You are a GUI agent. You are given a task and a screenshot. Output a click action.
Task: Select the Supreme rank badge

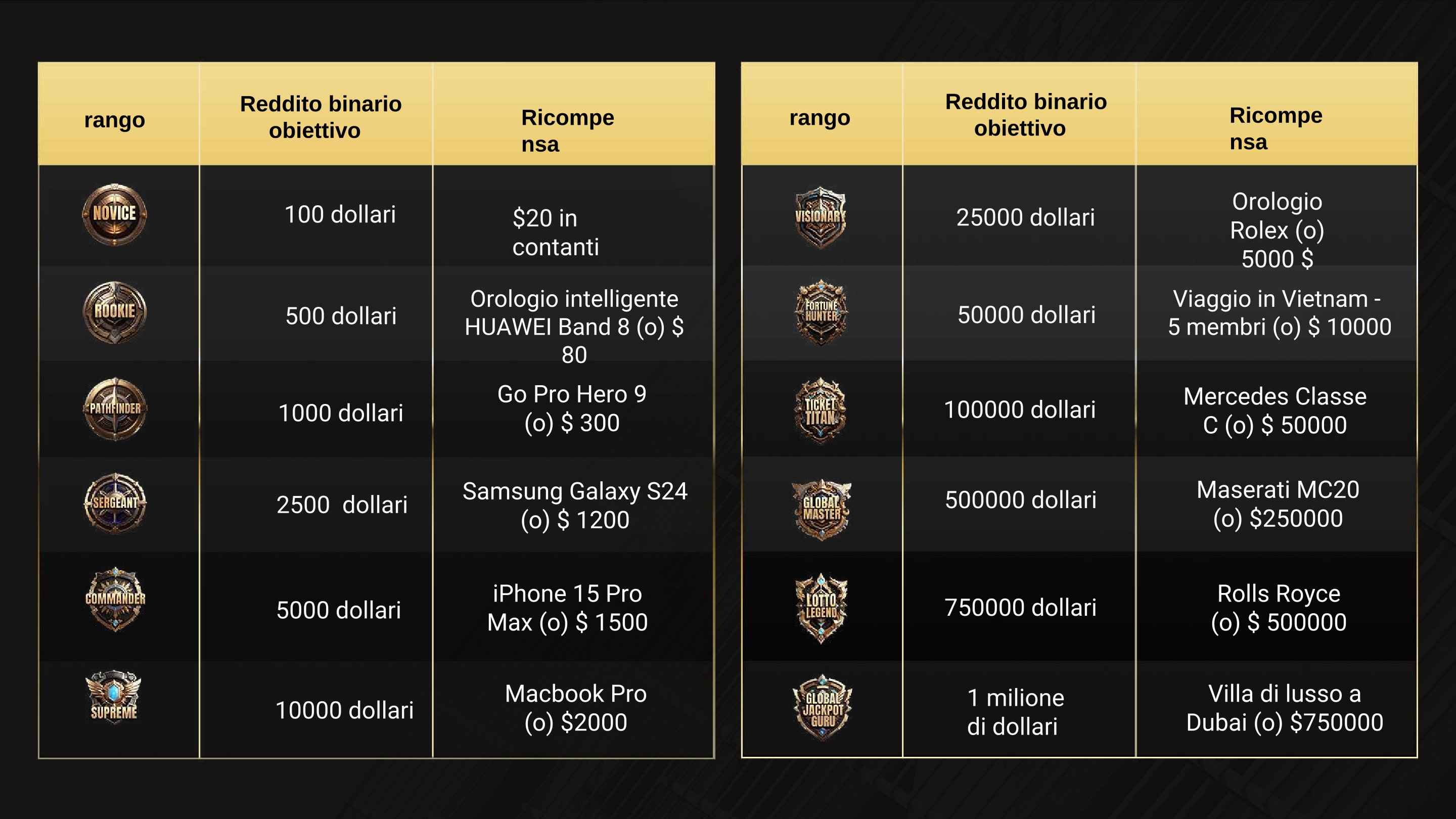(114, 697)
